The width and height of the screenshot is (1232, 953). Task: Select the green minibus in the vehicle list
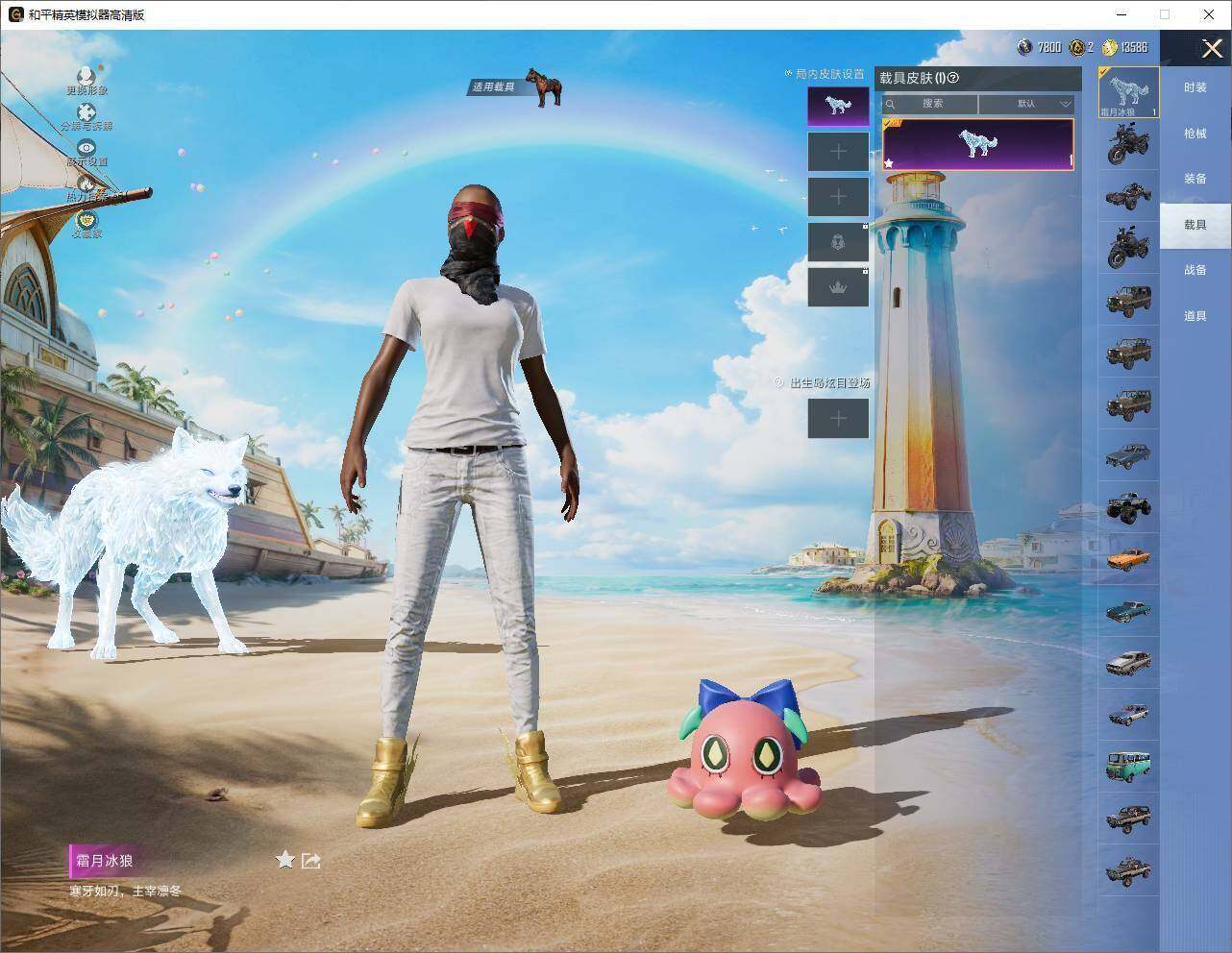1129,767
